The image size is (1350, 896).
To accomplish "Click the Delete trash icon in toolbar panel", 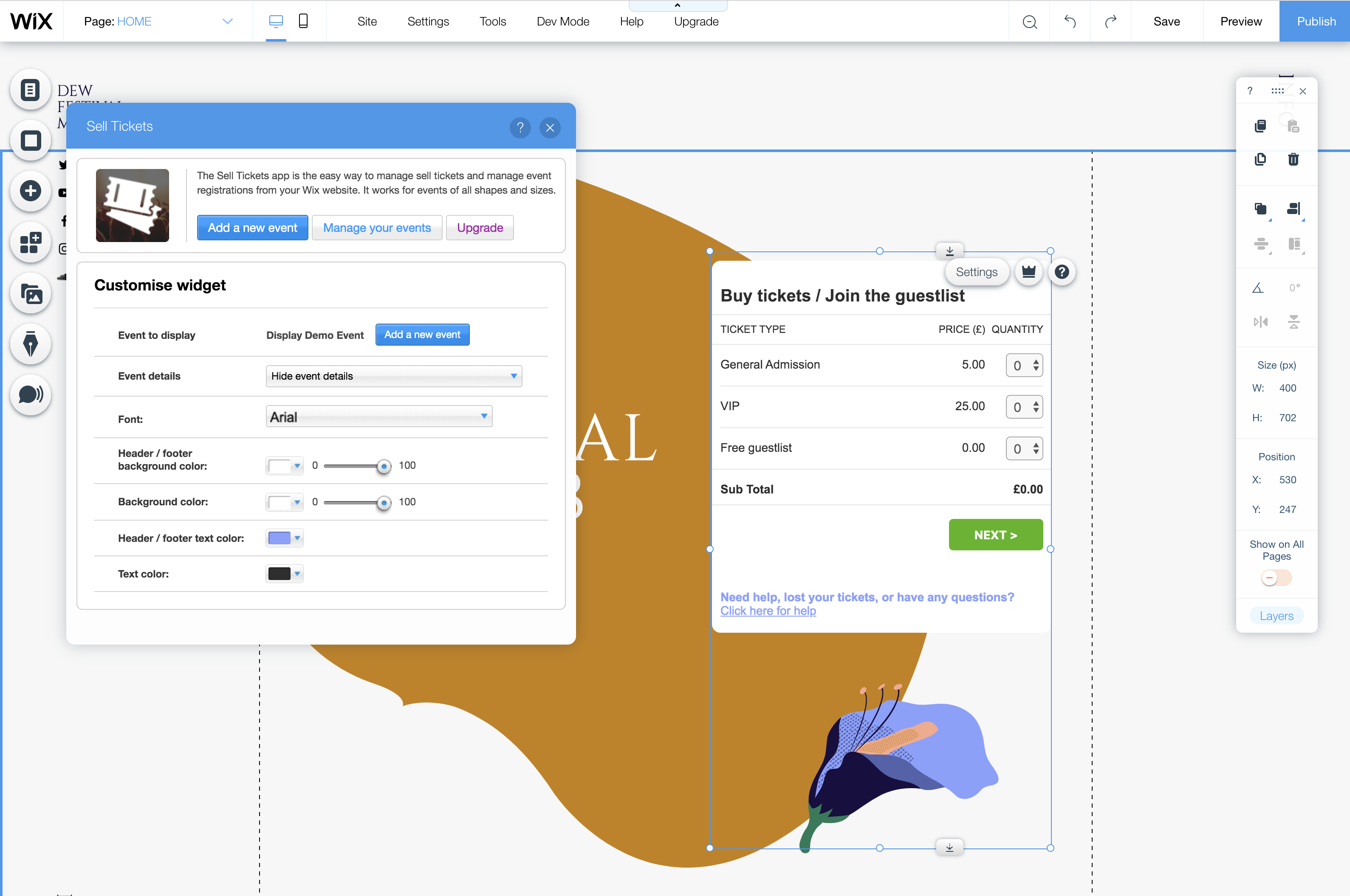I will point(1294,159).
